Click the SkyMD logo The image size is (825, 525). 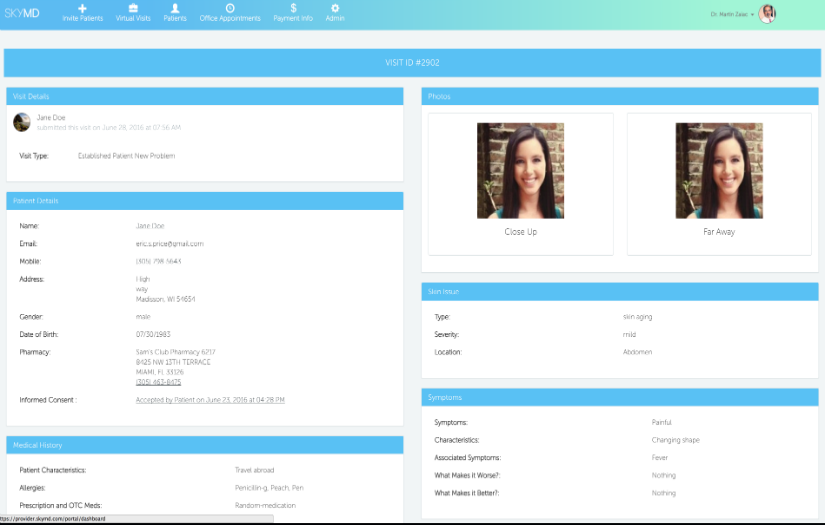tap(22, 13)
